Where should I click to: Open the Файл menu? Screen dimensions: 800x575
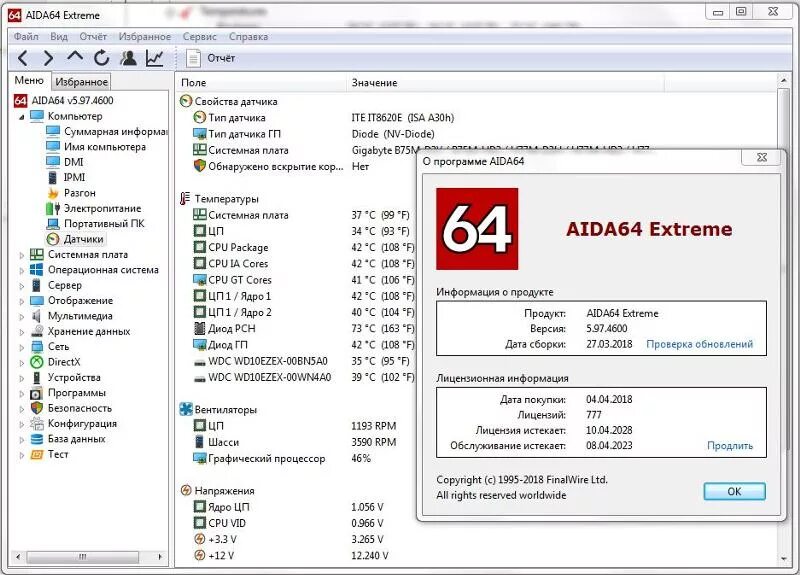click(26, 37)
